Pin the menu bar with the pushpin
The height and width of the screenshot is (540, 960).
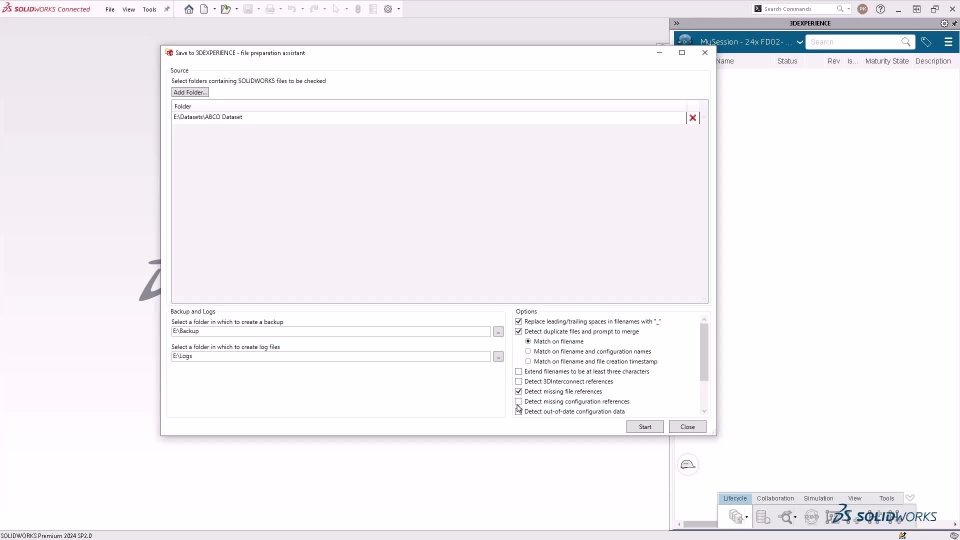click(x=167, y=9)
